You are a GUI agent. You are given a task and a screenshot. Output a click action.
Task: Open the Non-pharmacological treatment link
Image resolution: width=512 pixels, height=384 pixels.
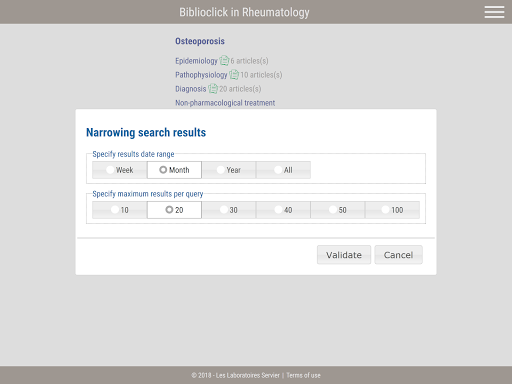coord(225,103)
